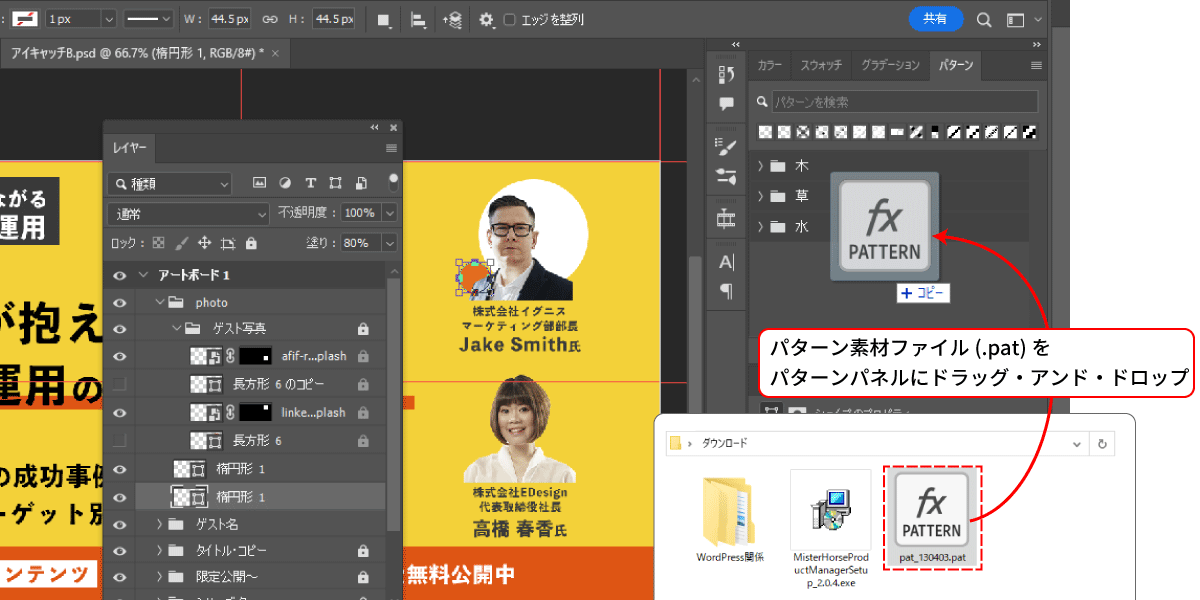Switch to the カラー tab
Viewport: 1200px width, 600px height.
tap(770, 65)
